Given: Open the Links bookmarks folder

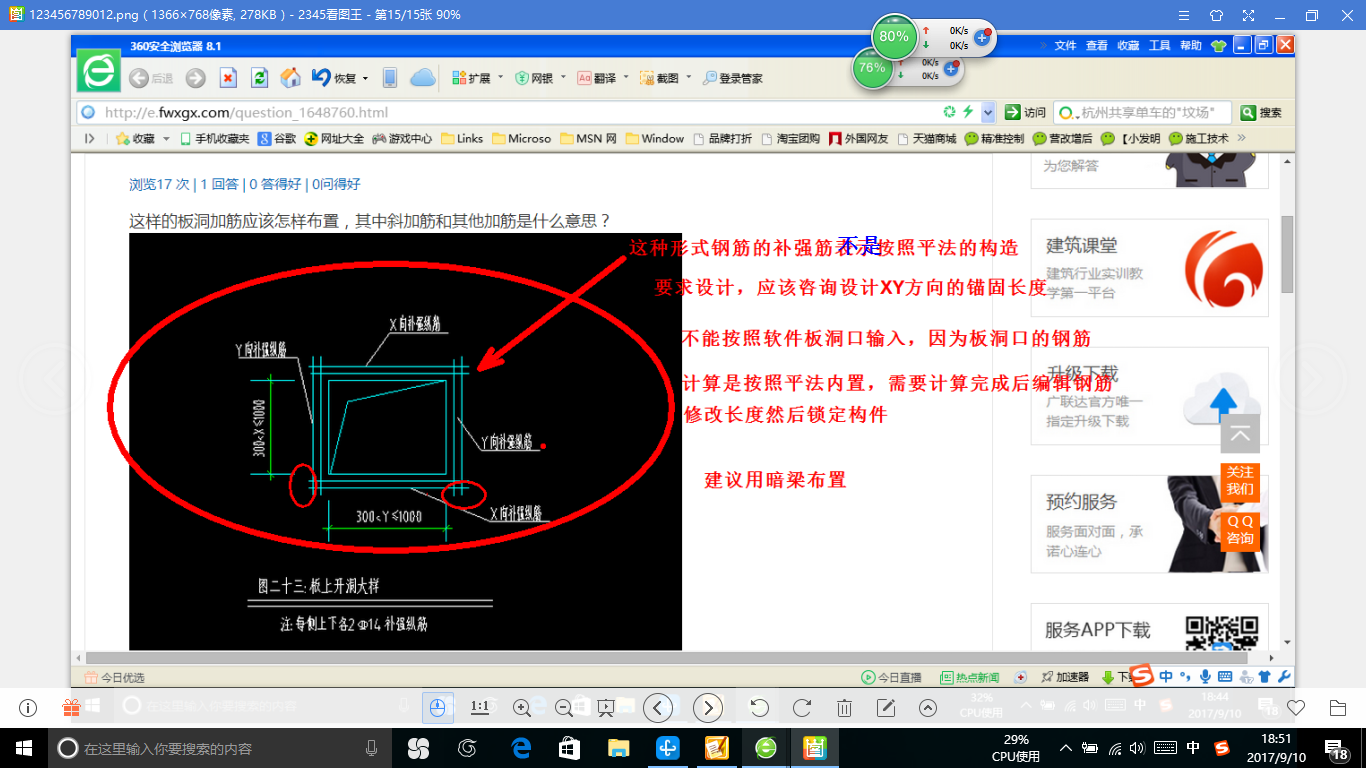Looking at the screenshot, I should point(462,139).
